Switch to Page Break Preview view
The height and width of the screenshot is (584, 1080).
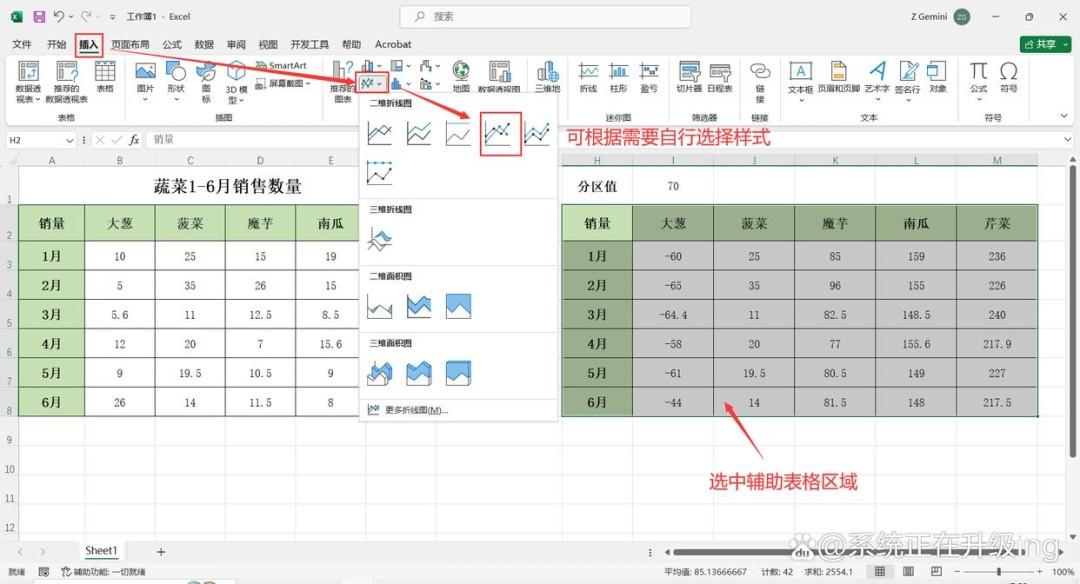pos(936,572)
